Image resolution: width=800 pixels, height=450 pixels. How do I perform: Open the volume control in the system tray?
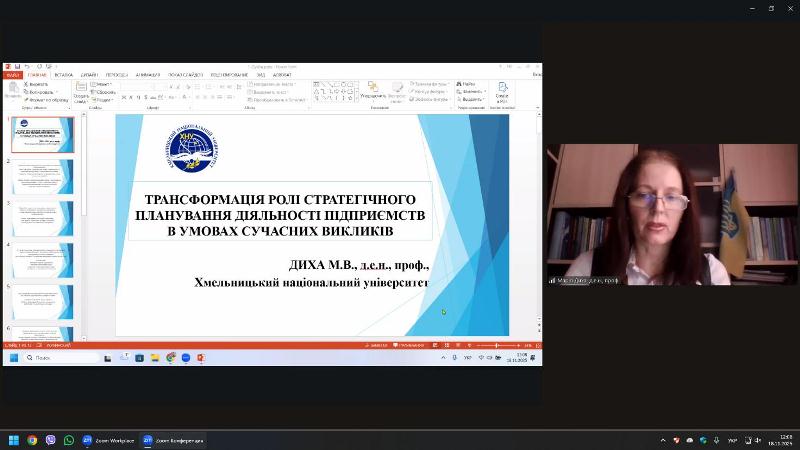pyautogui.click(x=758, y=440)
